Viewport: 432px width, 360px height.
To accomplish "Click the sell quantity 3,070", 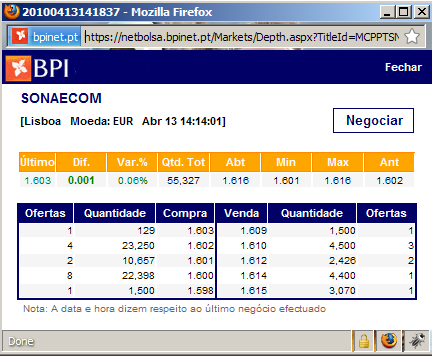I will pos(342,291).
